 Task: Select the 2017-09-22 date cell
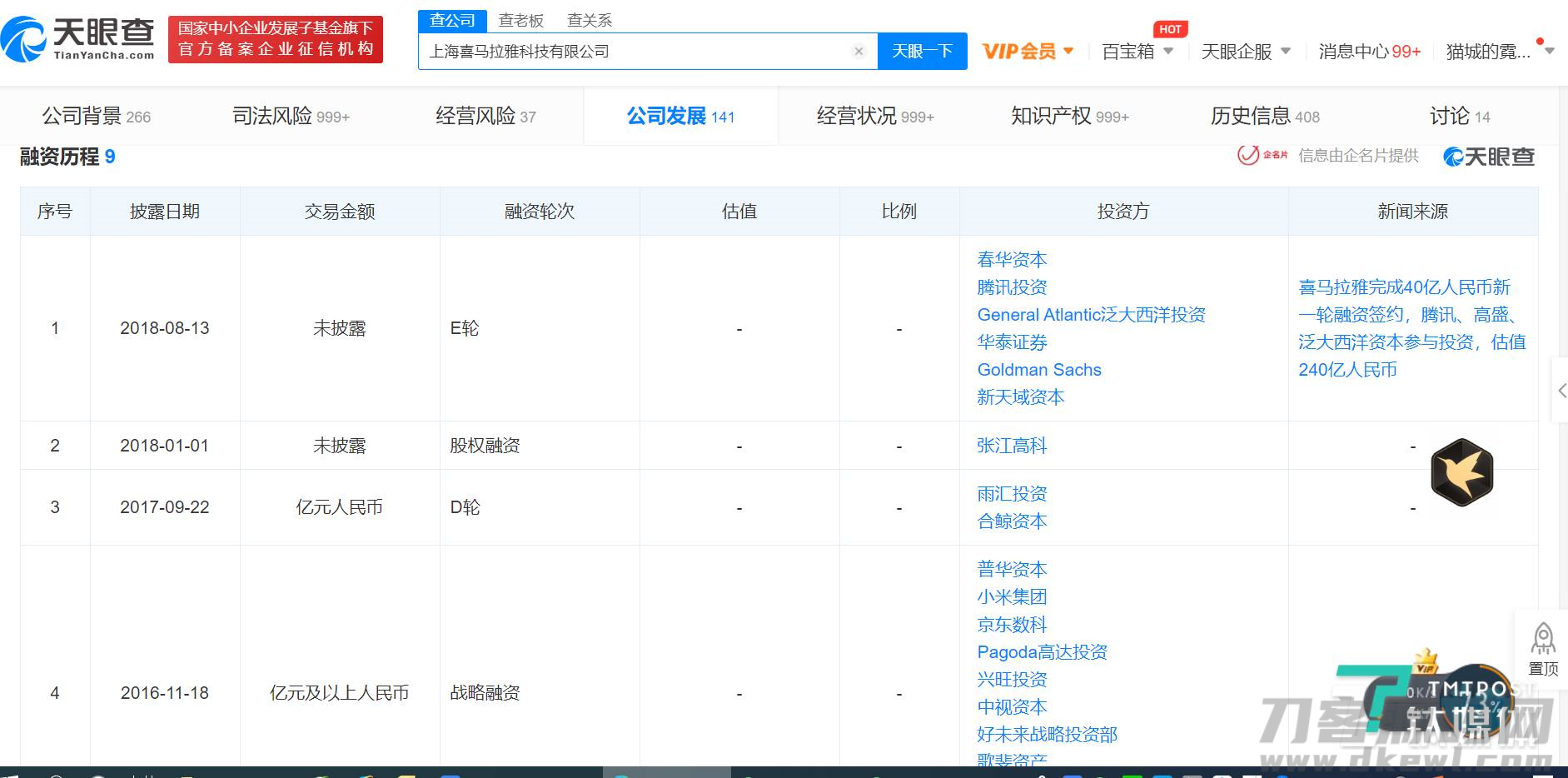[x=165, y=507]
